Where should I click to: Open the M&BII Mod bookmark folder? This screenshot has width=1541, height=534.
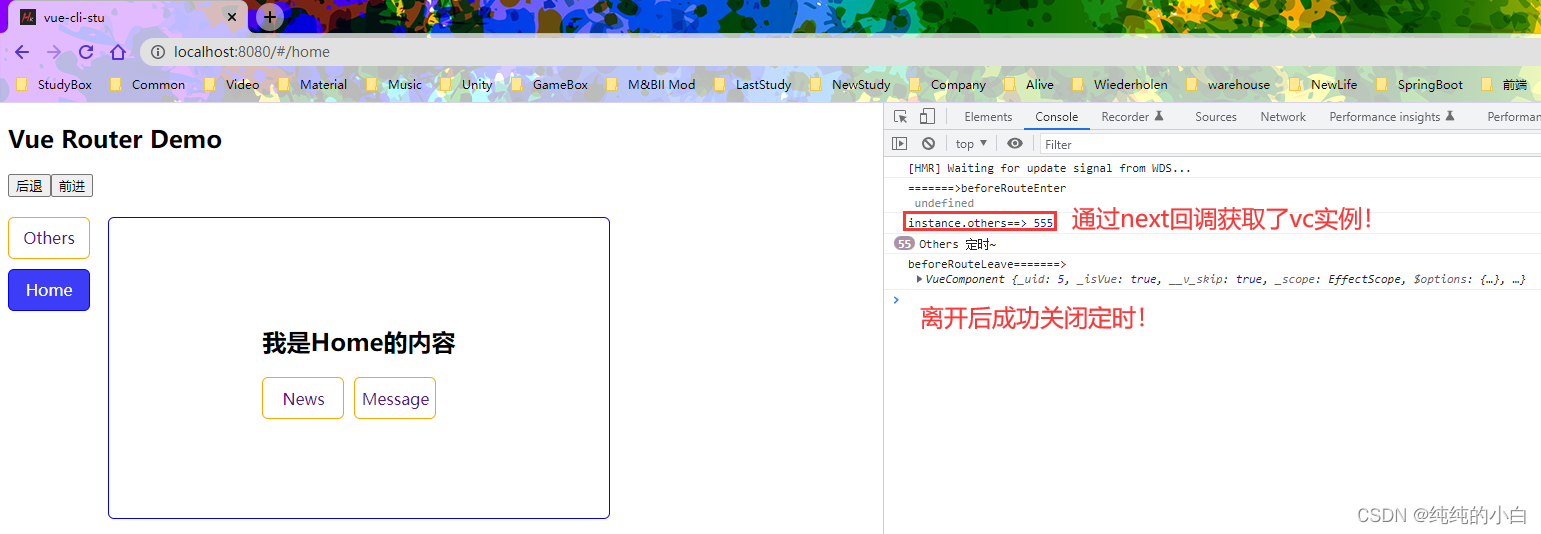point(650,85)
